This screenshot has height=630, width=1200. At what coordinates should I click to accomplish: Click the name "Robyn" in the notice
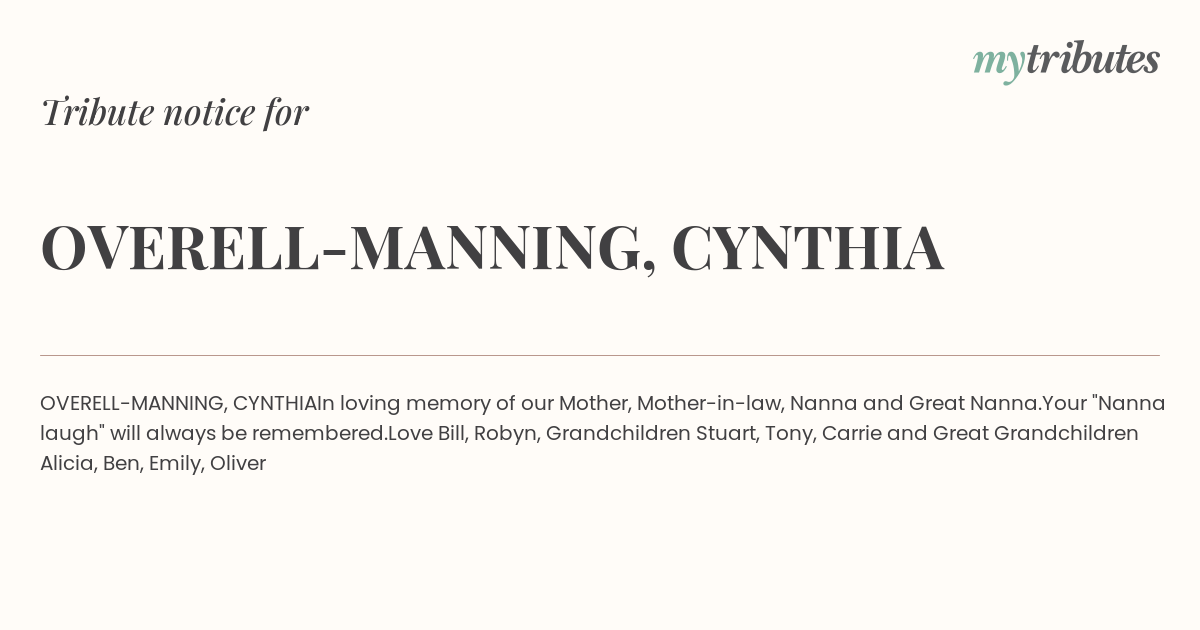click(505, 434)
